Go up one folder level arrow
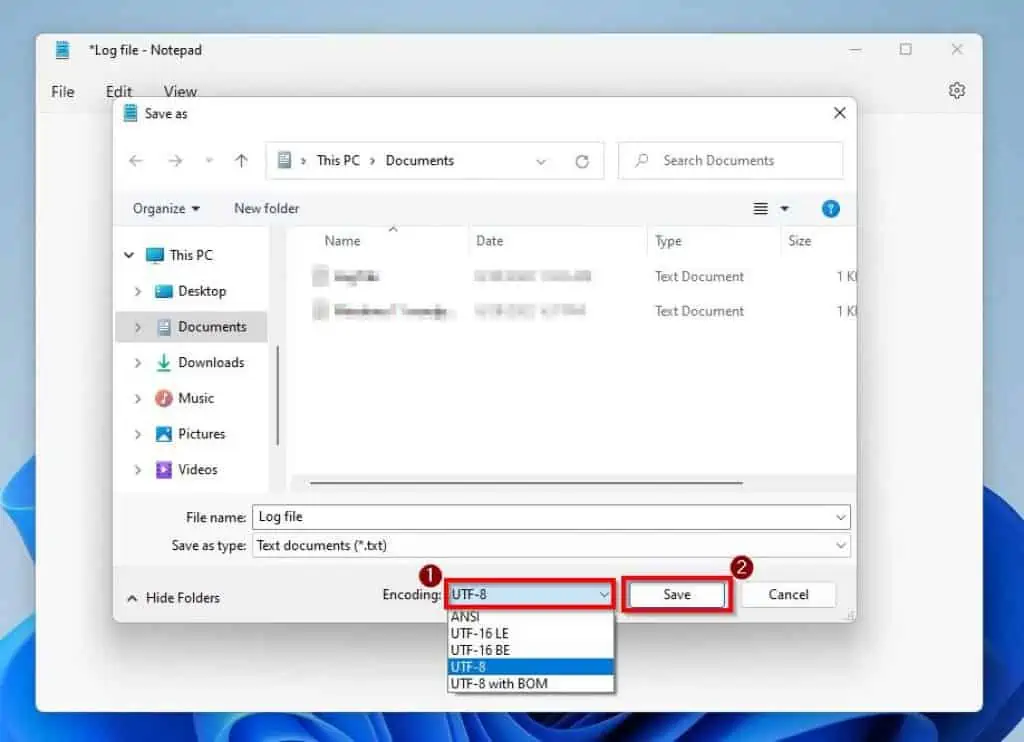The height and width of the screenshot is (742, 1024). 241,161
